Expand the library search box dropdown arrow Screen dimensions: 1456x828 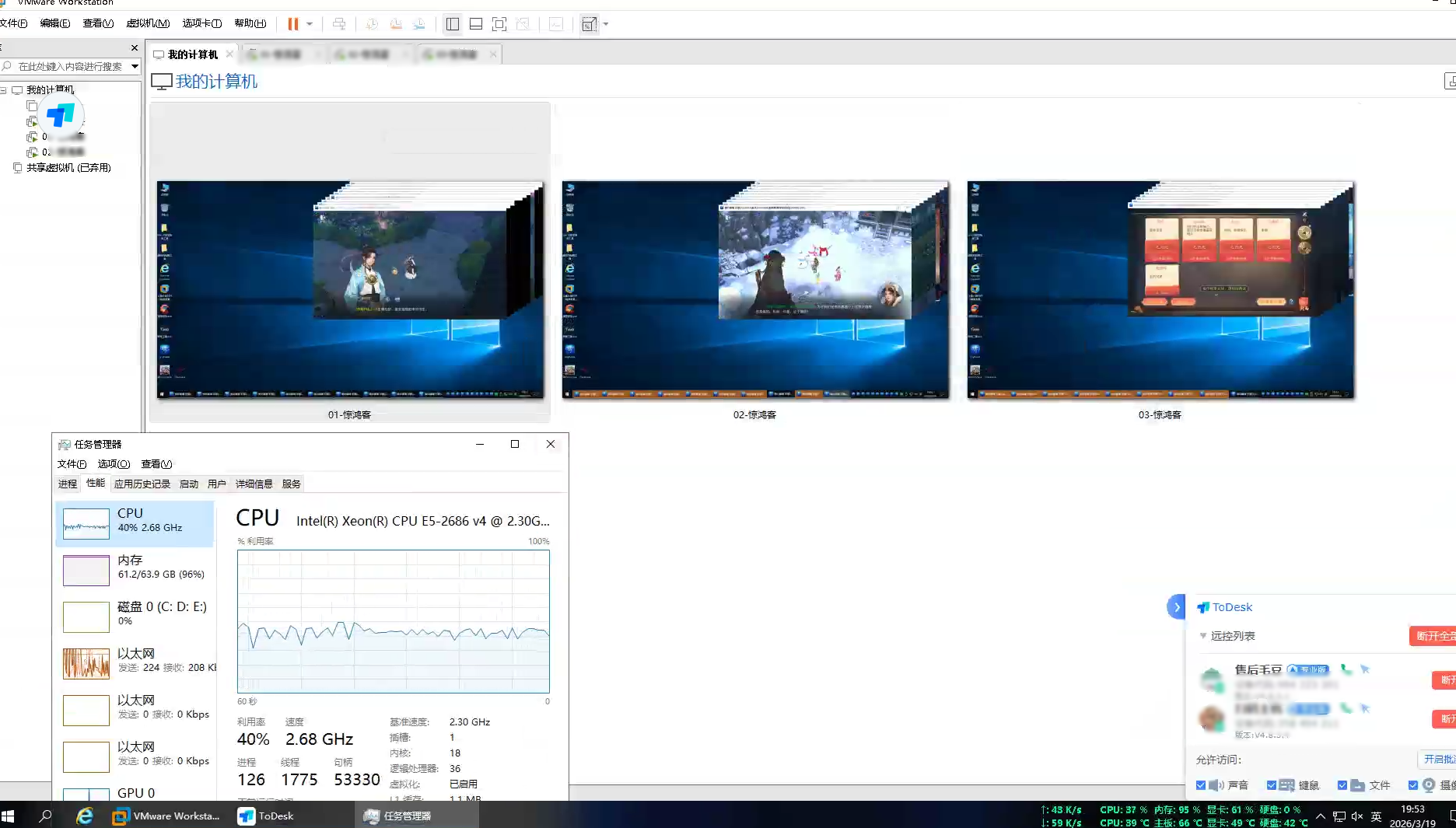(x=135, y=66)
